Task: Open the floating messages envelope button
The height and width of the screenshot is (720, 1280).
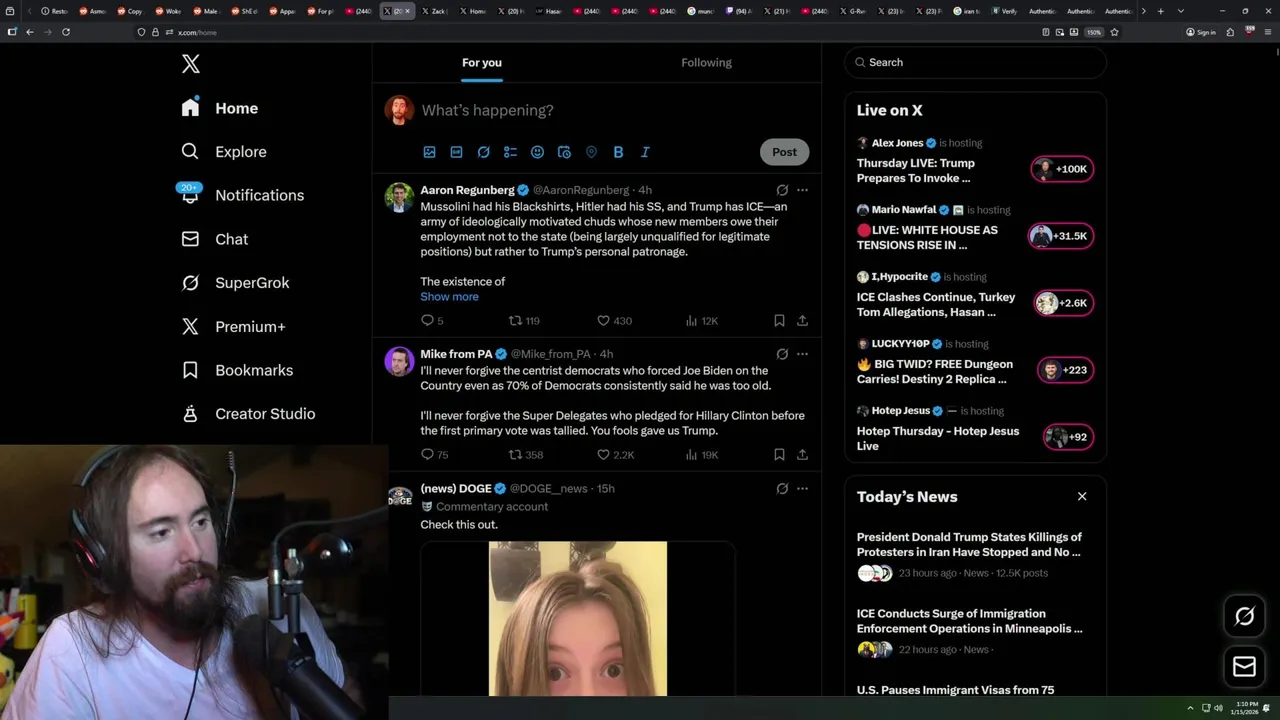Action: coord(1244,666)
